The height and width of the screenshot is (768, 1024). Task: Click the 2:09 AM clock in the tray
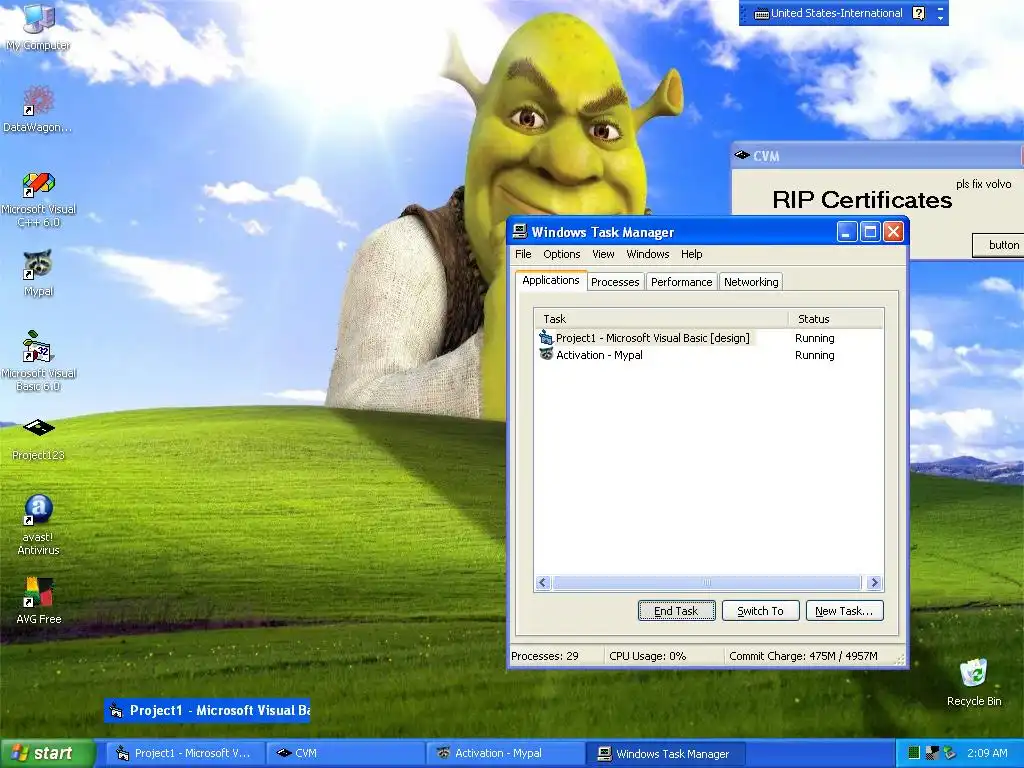pyautogui.click(x=987, y=753)
